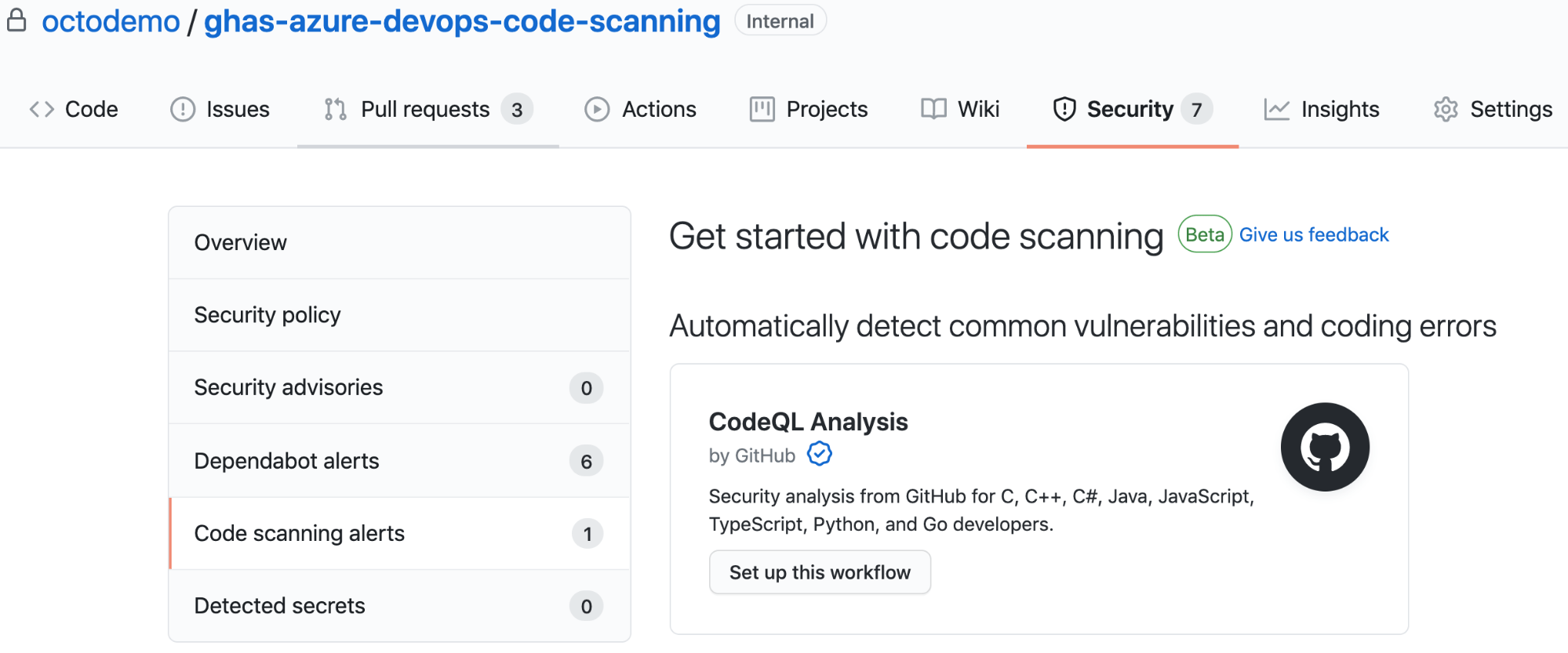The height and width of the screenshot is (653, 1568).
Task: View the Detected secrets section
Action: point(279,605)
